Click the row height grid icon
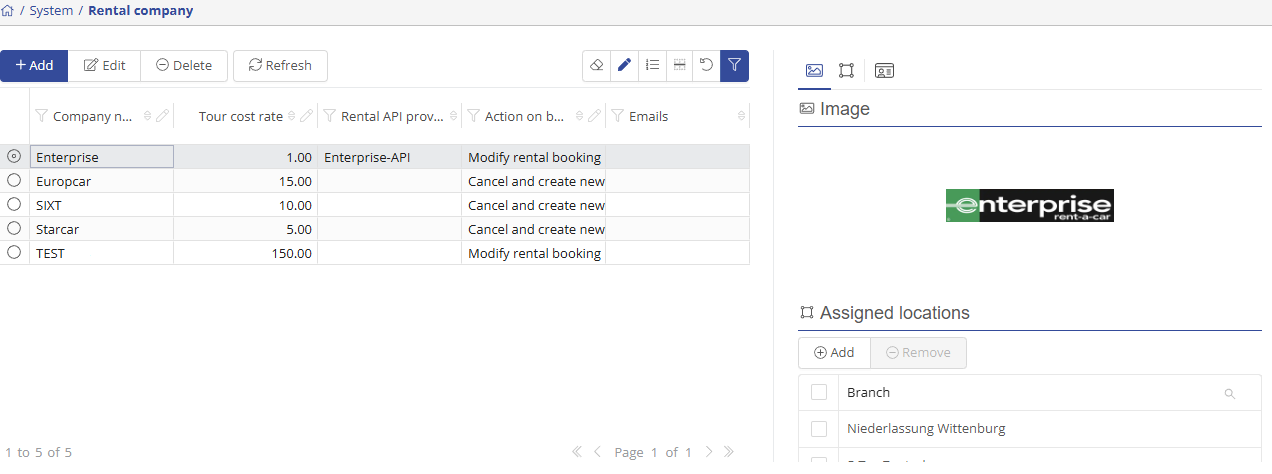Screen dimensions: 1272x474 point(679,66)
